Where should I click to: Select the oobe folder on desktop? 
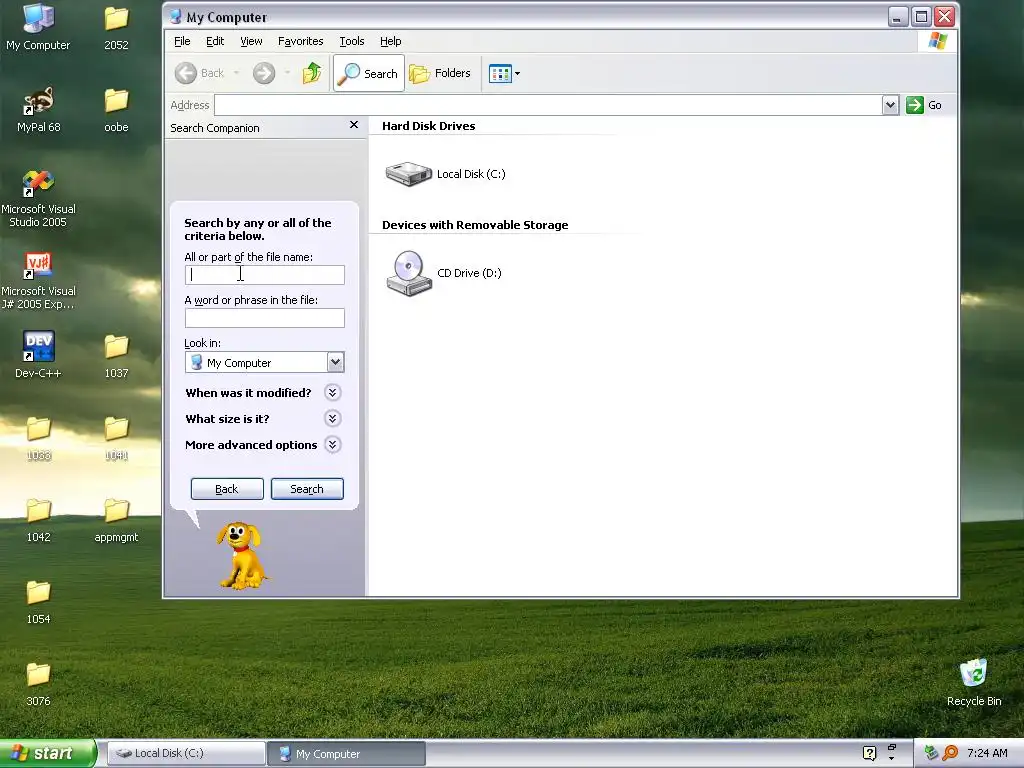[x=116, y=110]
